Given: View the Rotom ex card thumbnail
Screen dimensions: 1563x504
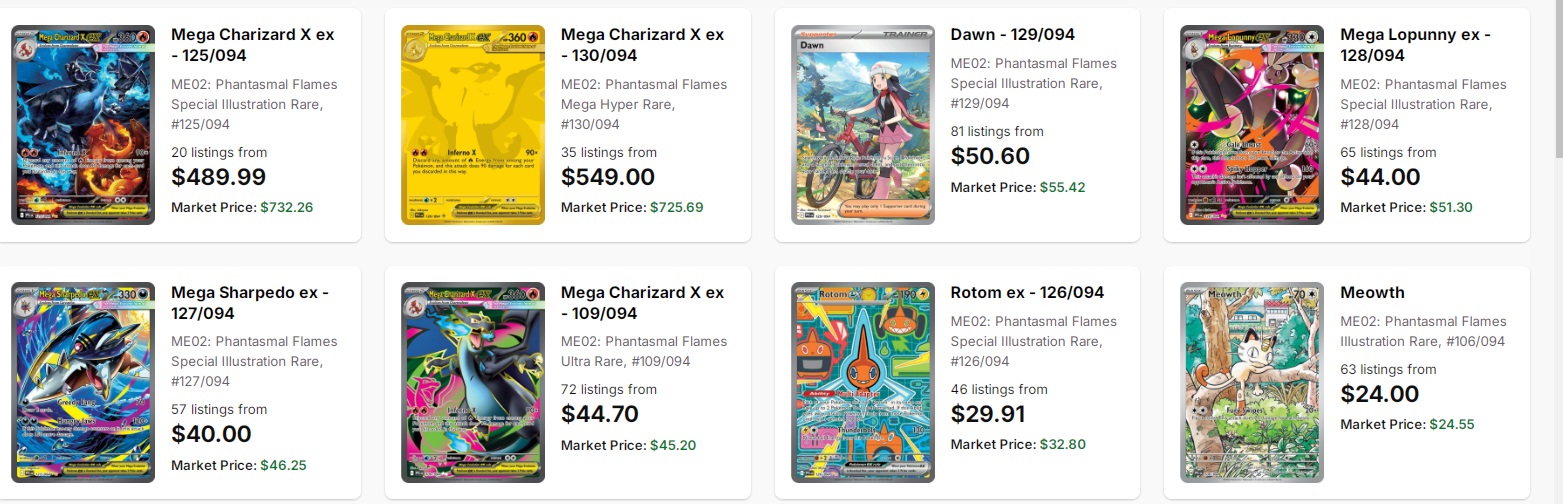Looking at the screenshot, I should [x=862, y=382].
